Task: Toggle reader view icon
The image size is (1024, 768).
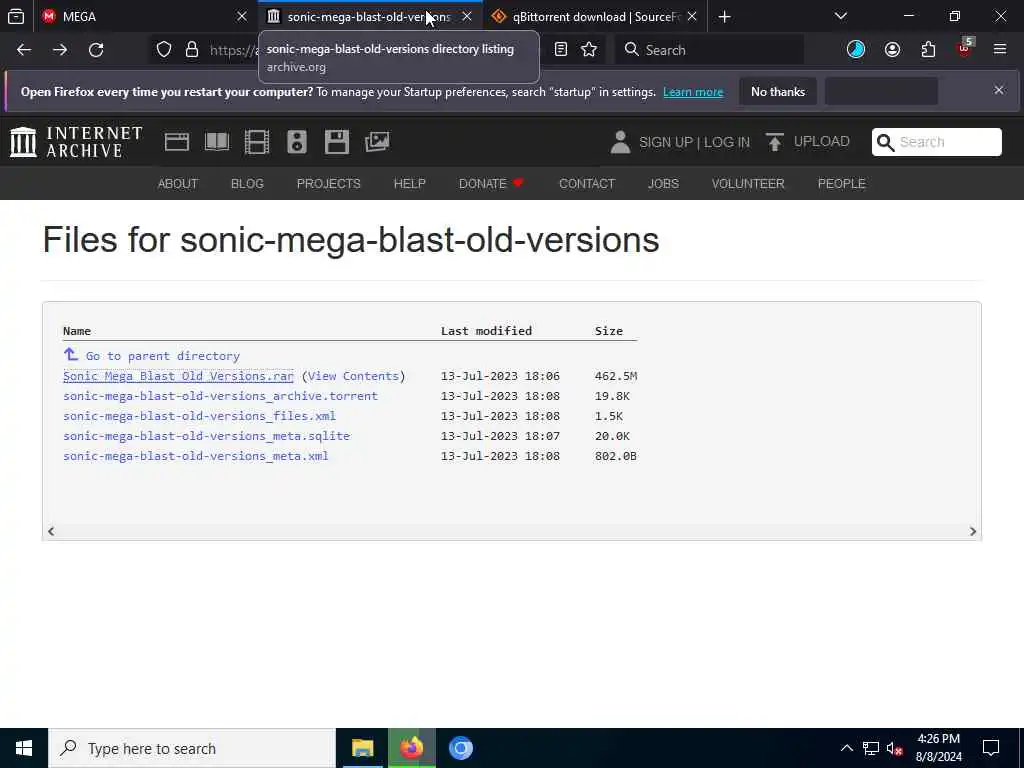Action: (x=560, y=50)
